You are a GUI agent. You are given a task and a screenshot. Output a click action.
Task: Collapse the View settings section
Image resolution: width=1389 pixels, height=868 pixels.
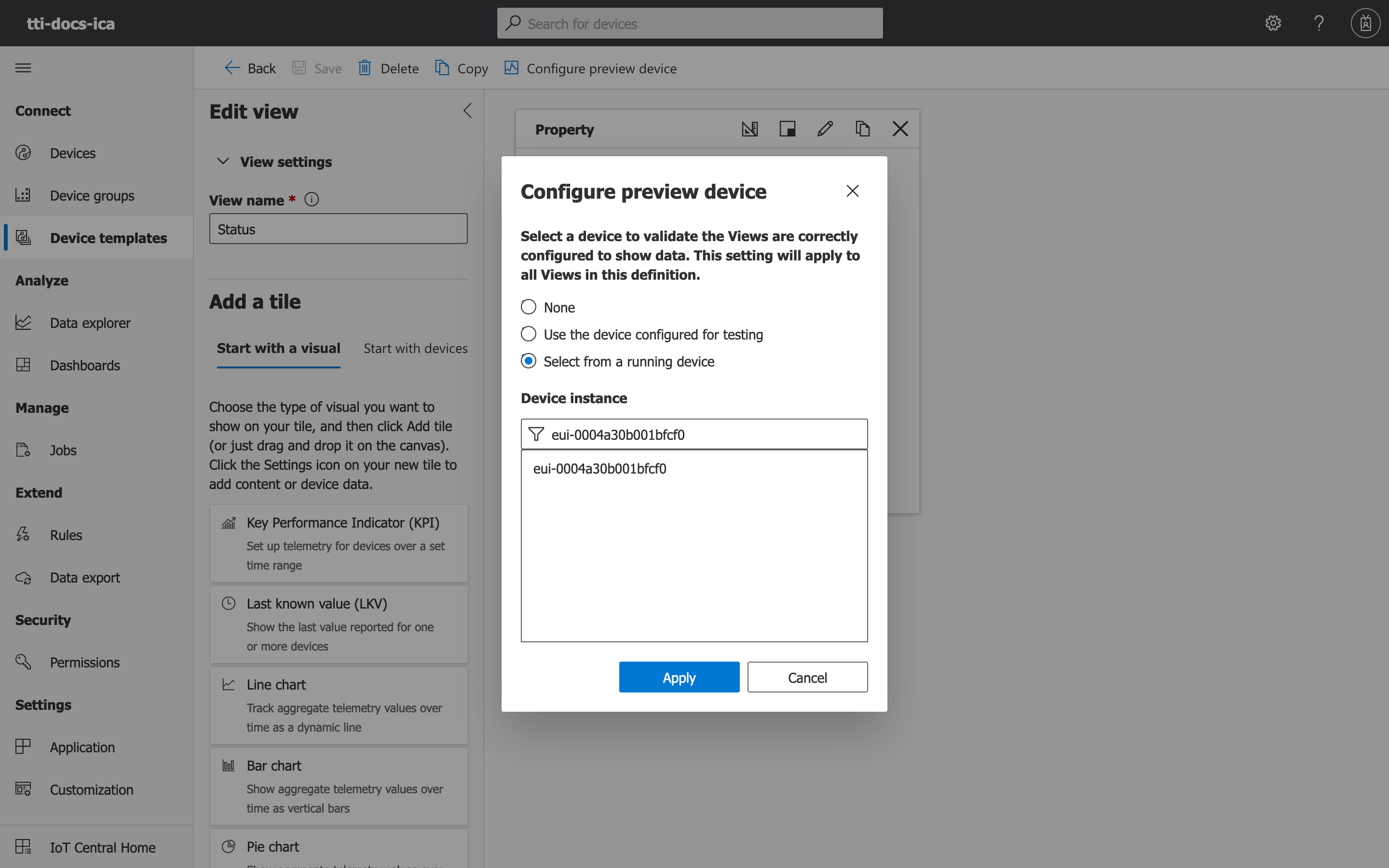pyautogui.click(x=223, y=162)
